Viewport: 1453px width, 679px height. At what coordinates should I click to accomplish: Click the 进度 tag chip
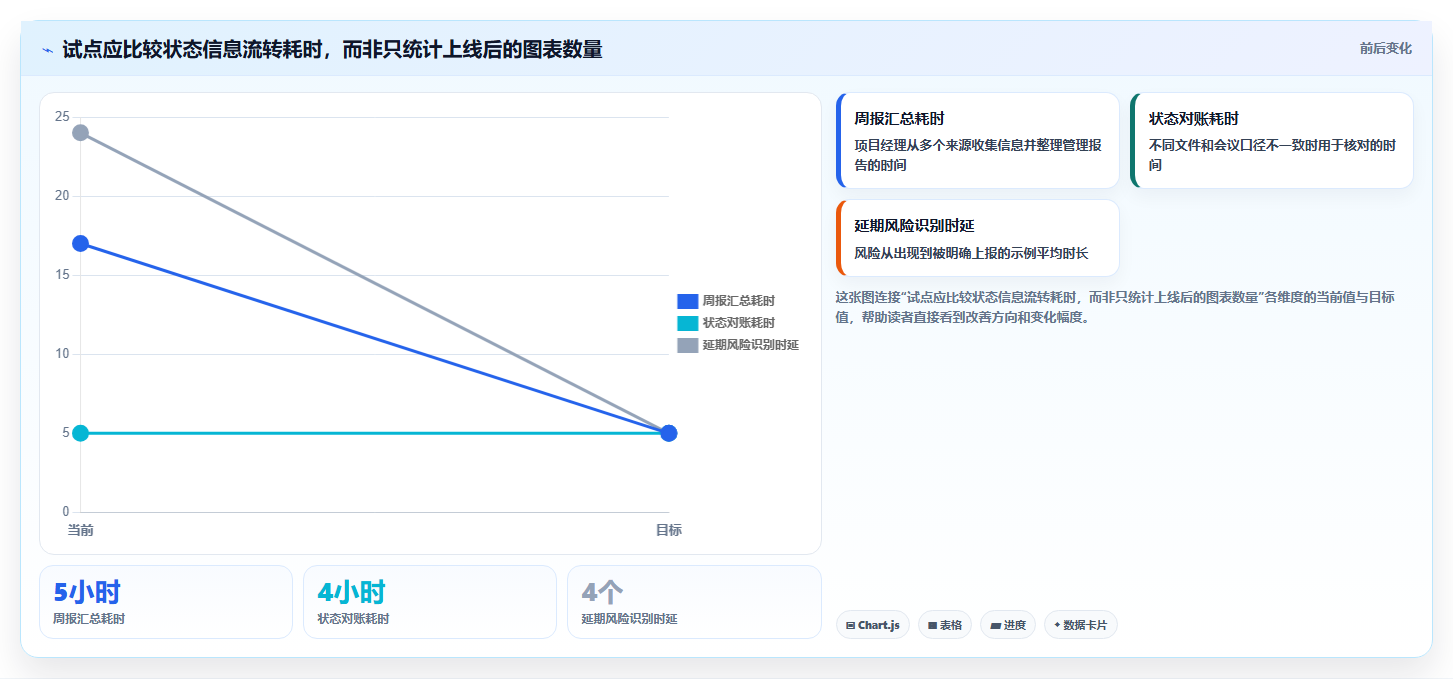(1008, 625)
